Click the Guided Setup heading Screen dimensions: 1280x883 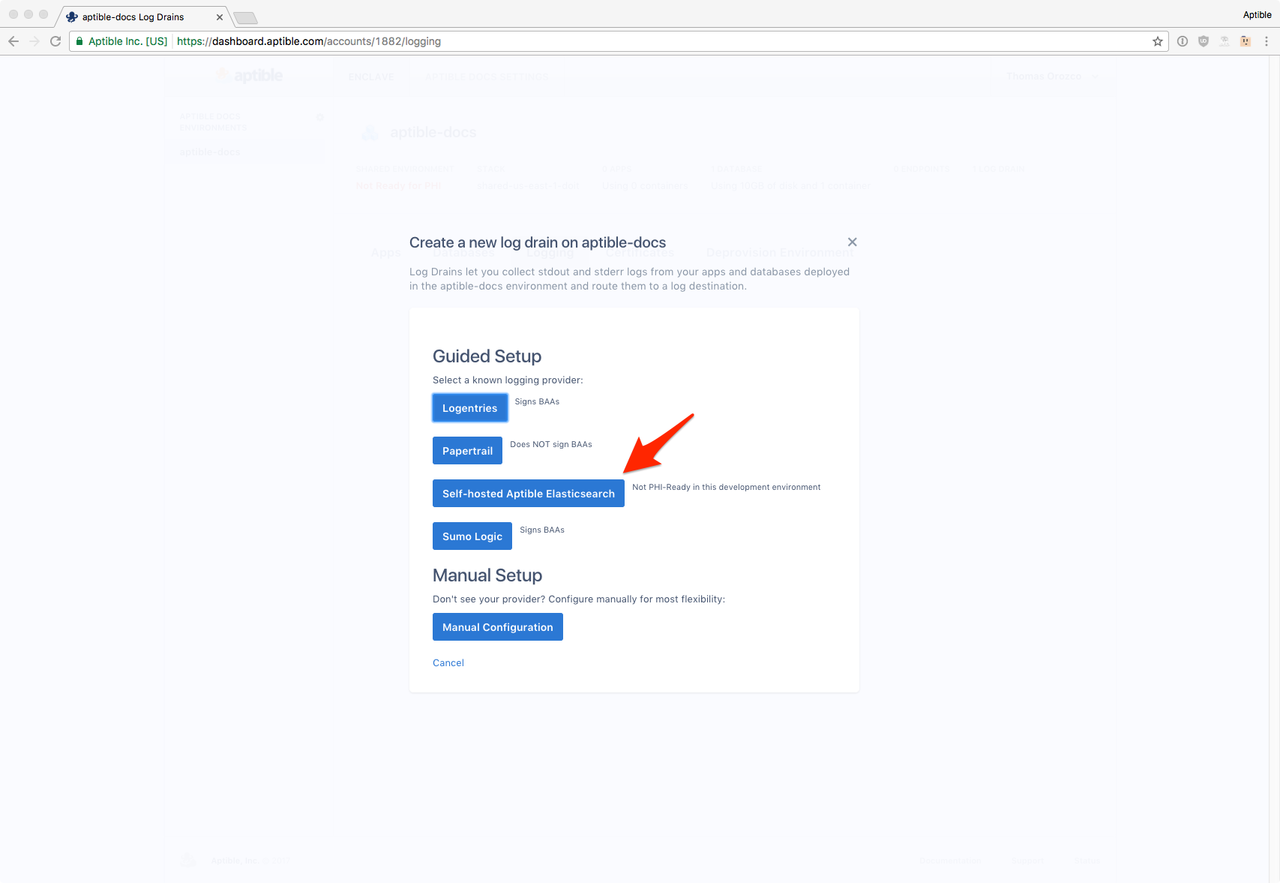487,356
